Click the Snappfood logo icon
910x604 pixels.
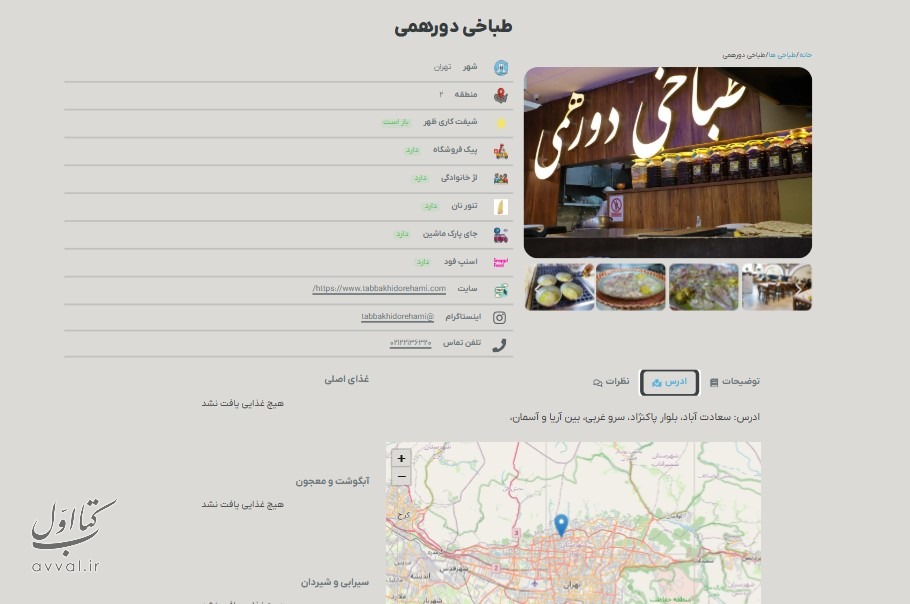point(501,262)
